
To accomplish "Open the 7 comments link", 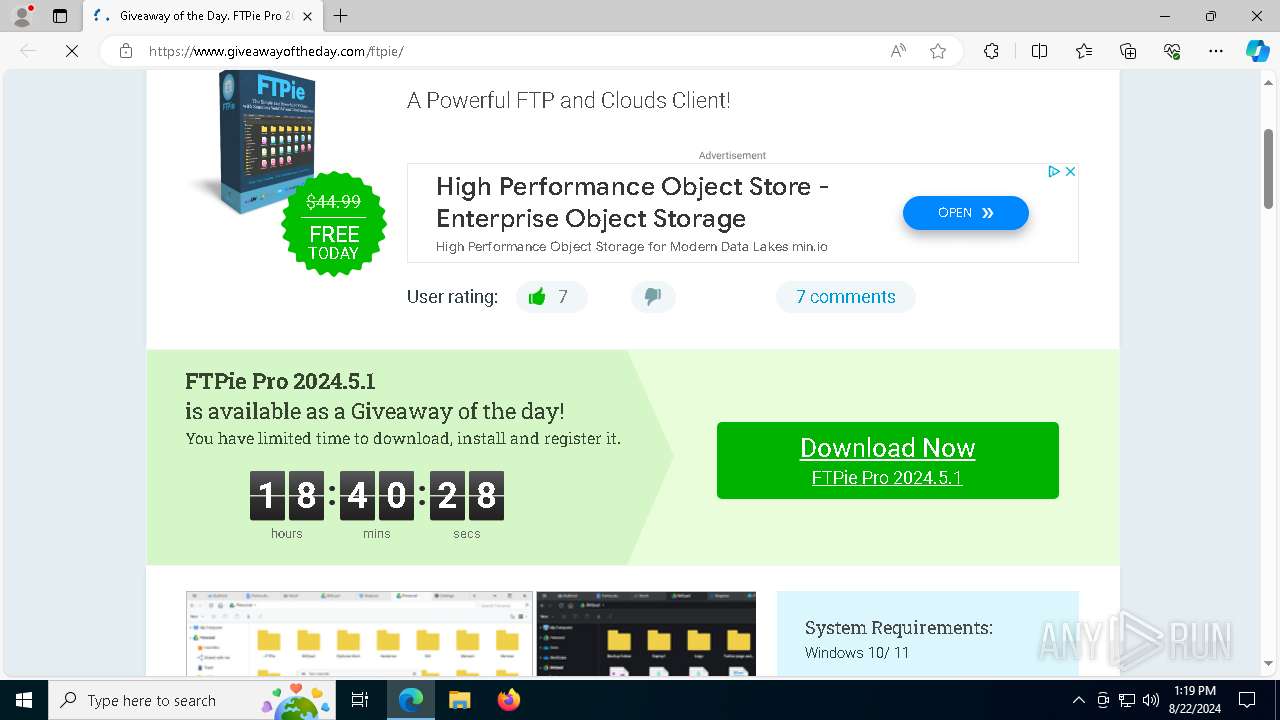I will point(846,297).
